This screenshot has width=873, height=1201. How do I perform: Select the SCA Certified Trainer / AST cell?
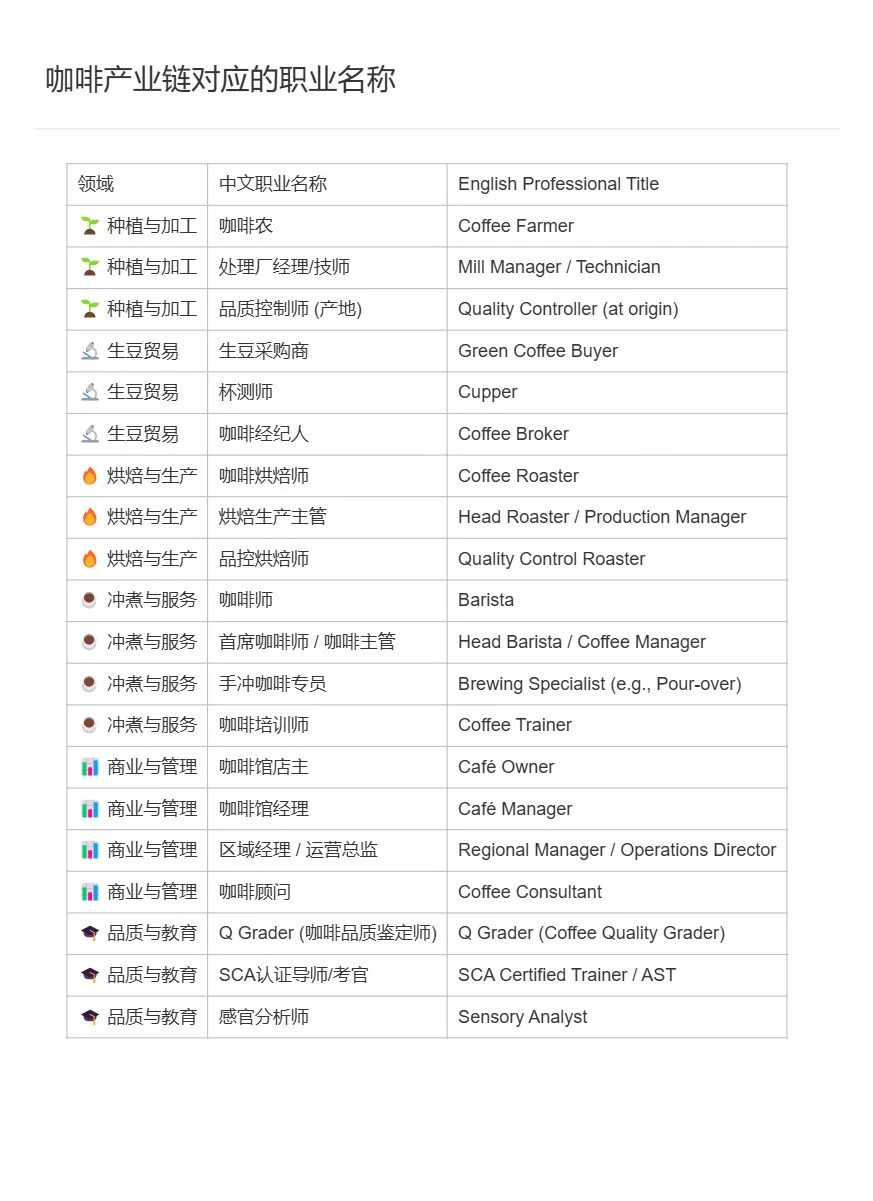tap(617, 975)
